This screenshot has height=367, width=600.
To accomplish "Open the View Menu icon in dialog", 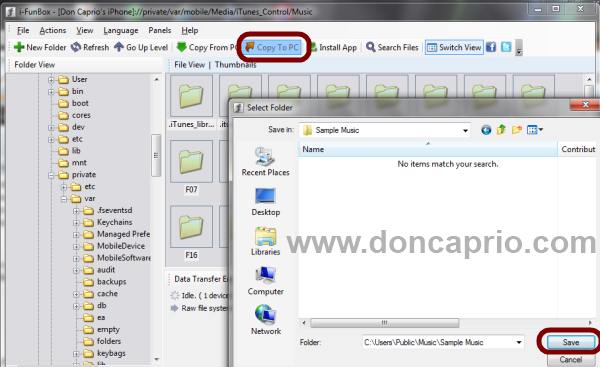I will click(535, 130).
